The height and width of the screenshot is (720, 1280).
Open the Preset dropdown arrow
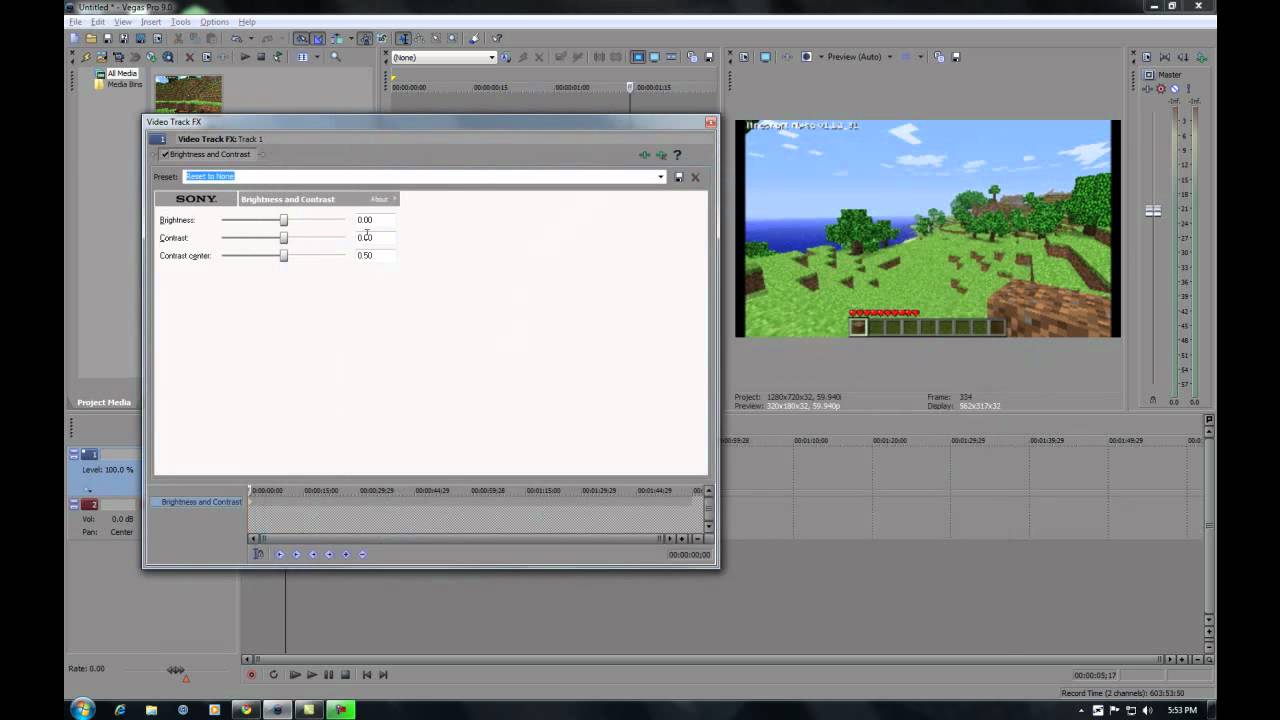coord(661,177)
